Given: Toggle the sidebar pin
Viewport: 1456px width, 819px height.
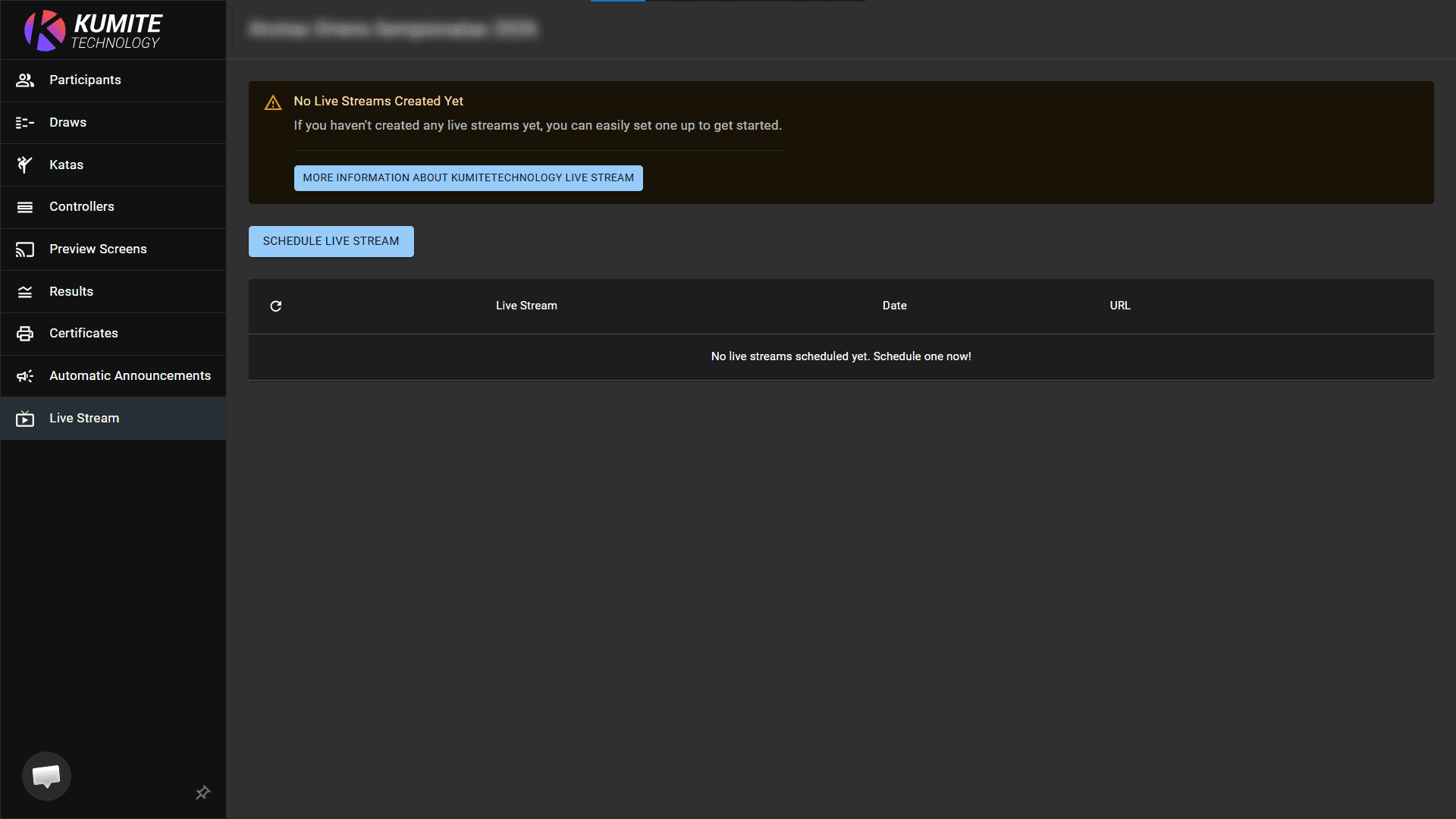Looking at the screenshot, I should click(x=202, y=792).
